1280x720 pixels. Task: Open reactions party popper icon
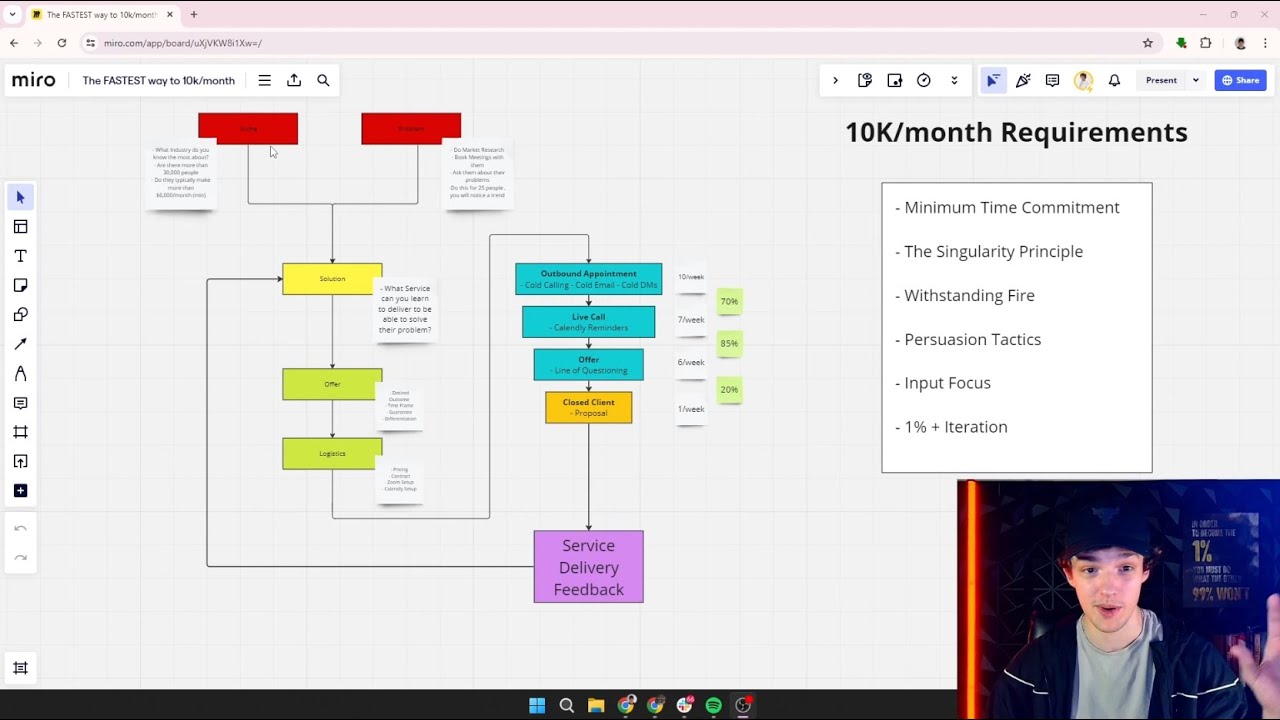1023,80
